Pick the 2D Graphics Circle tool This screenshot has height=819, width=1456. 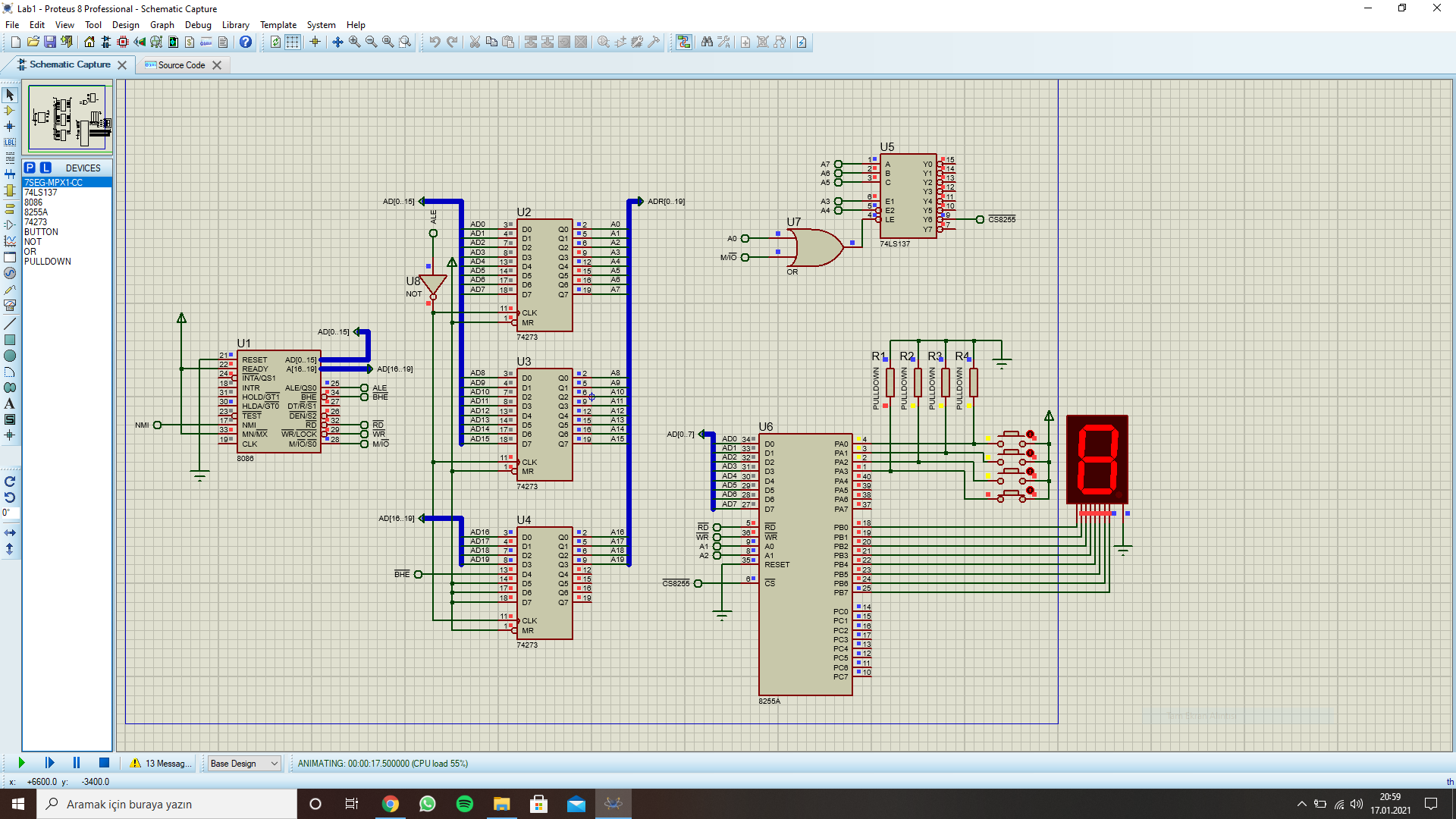[10, 356]
